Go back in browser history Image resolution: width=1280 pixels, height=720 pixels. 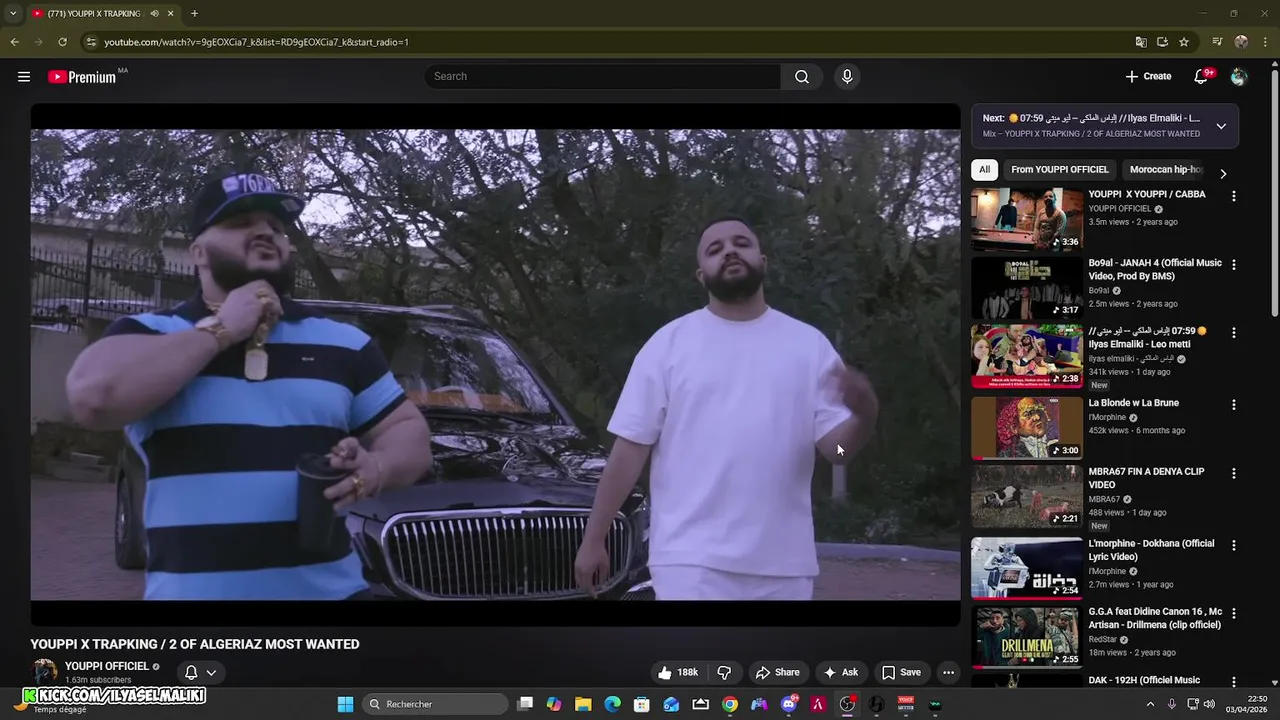(14, 42)
